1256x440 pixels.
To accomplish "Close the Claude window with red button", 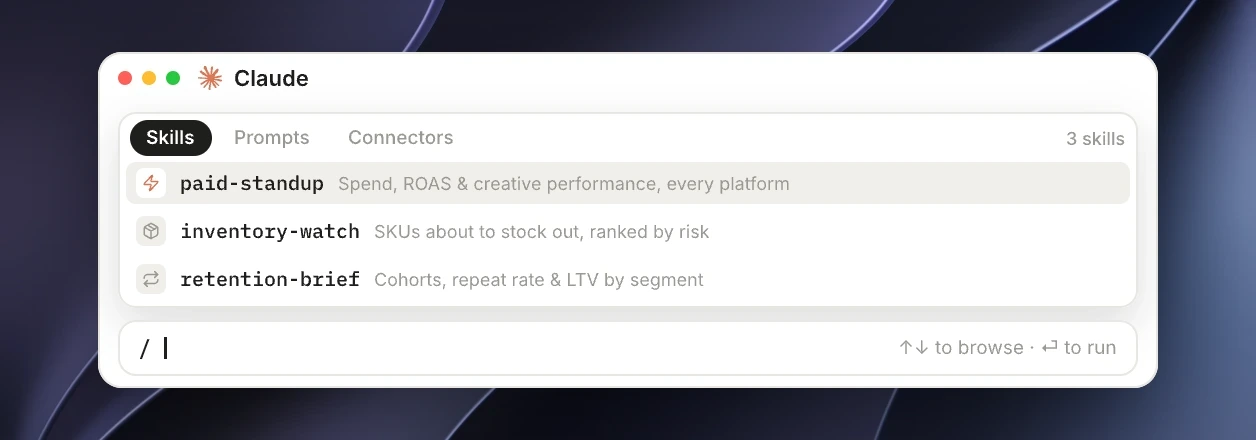I will point(125,78).
